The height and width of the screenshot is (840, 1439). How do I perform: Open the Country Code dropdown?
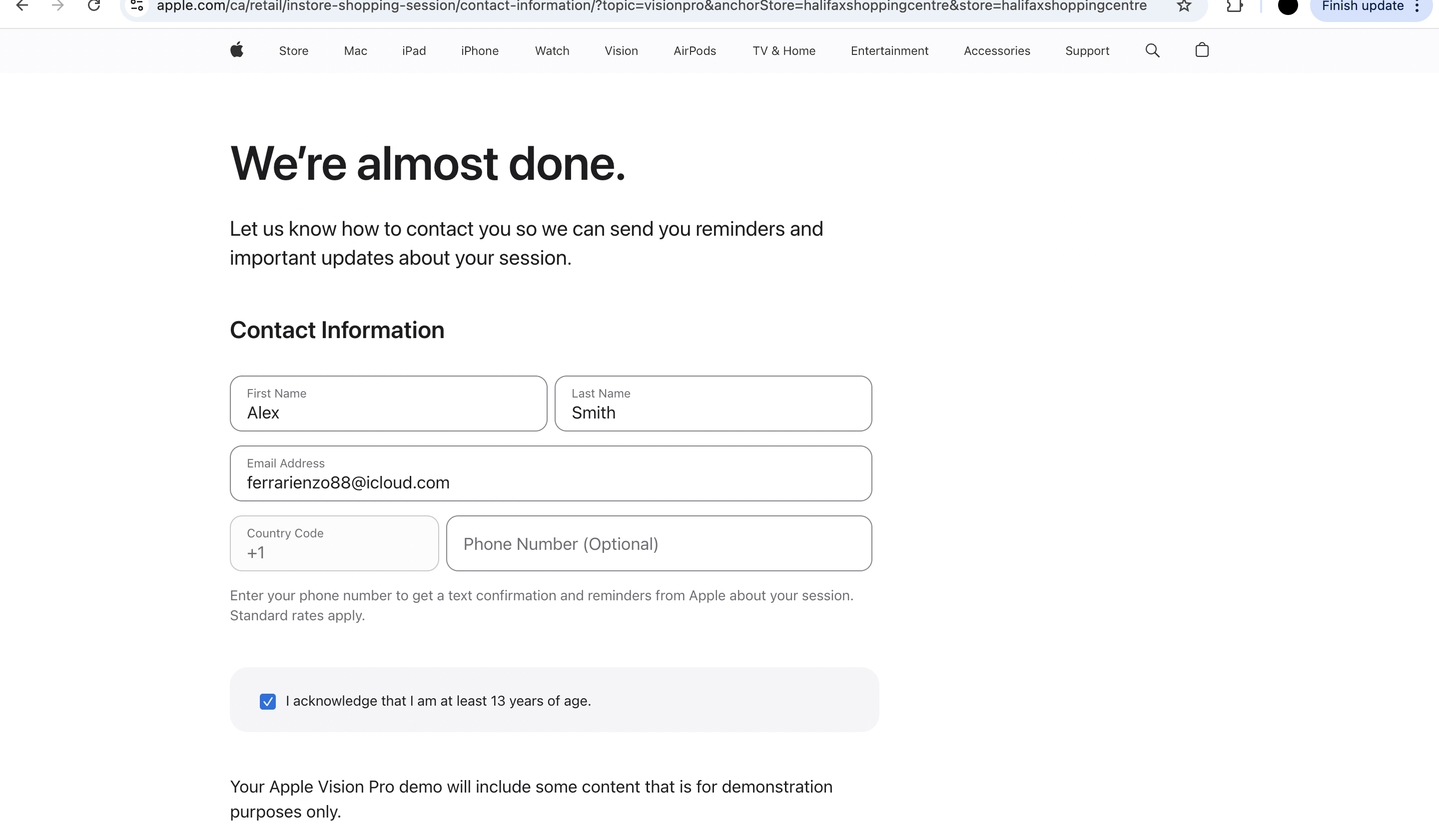coord(334,543)
